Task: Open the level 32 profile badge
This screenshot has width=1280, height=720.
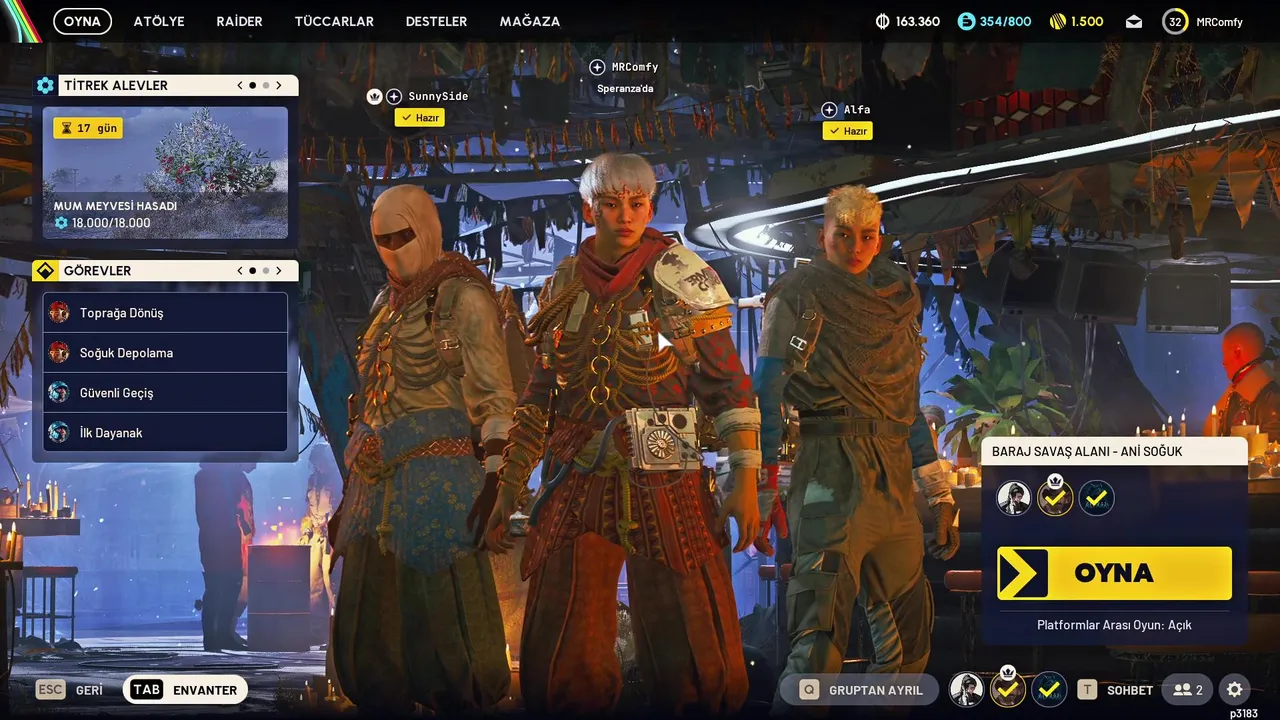Action: [x=1175, y=21]
